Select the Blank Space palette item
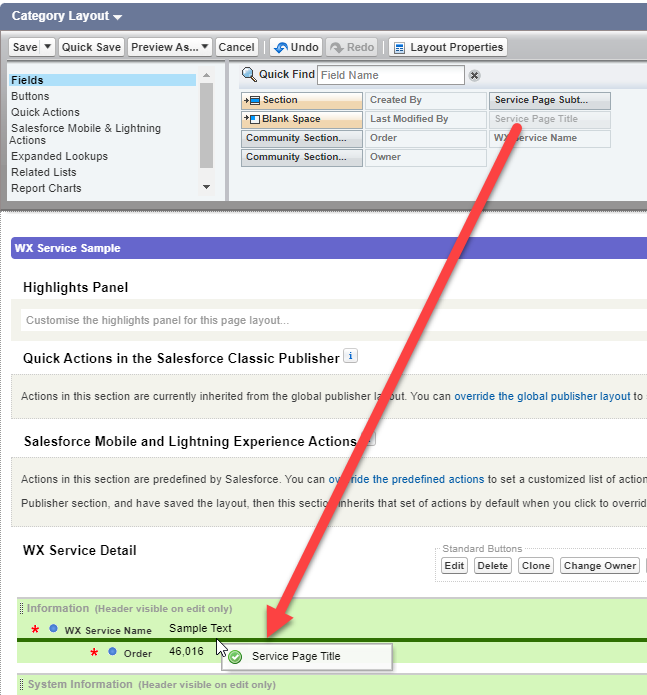 [x=301, y=119]
